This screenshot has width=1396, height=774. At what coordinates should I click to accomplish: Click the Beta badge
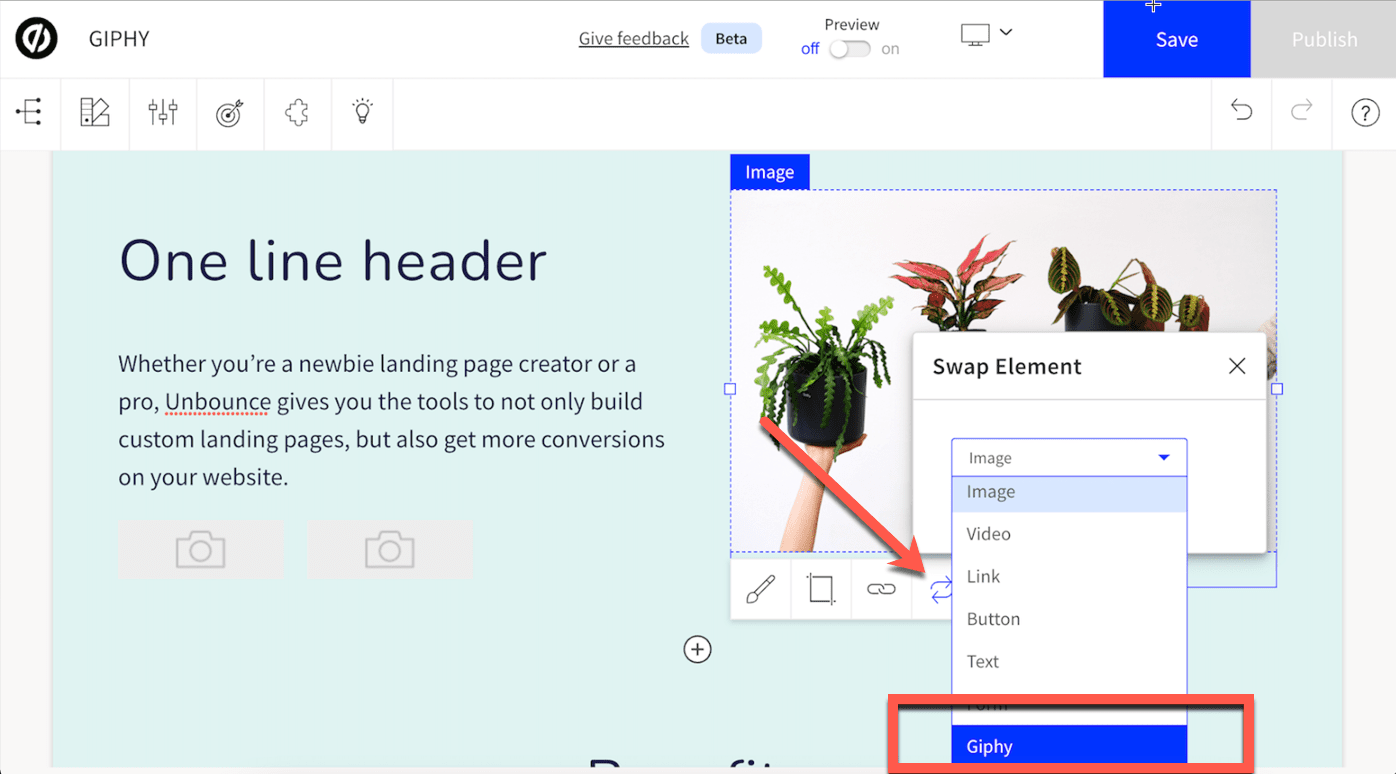(731, 39)
